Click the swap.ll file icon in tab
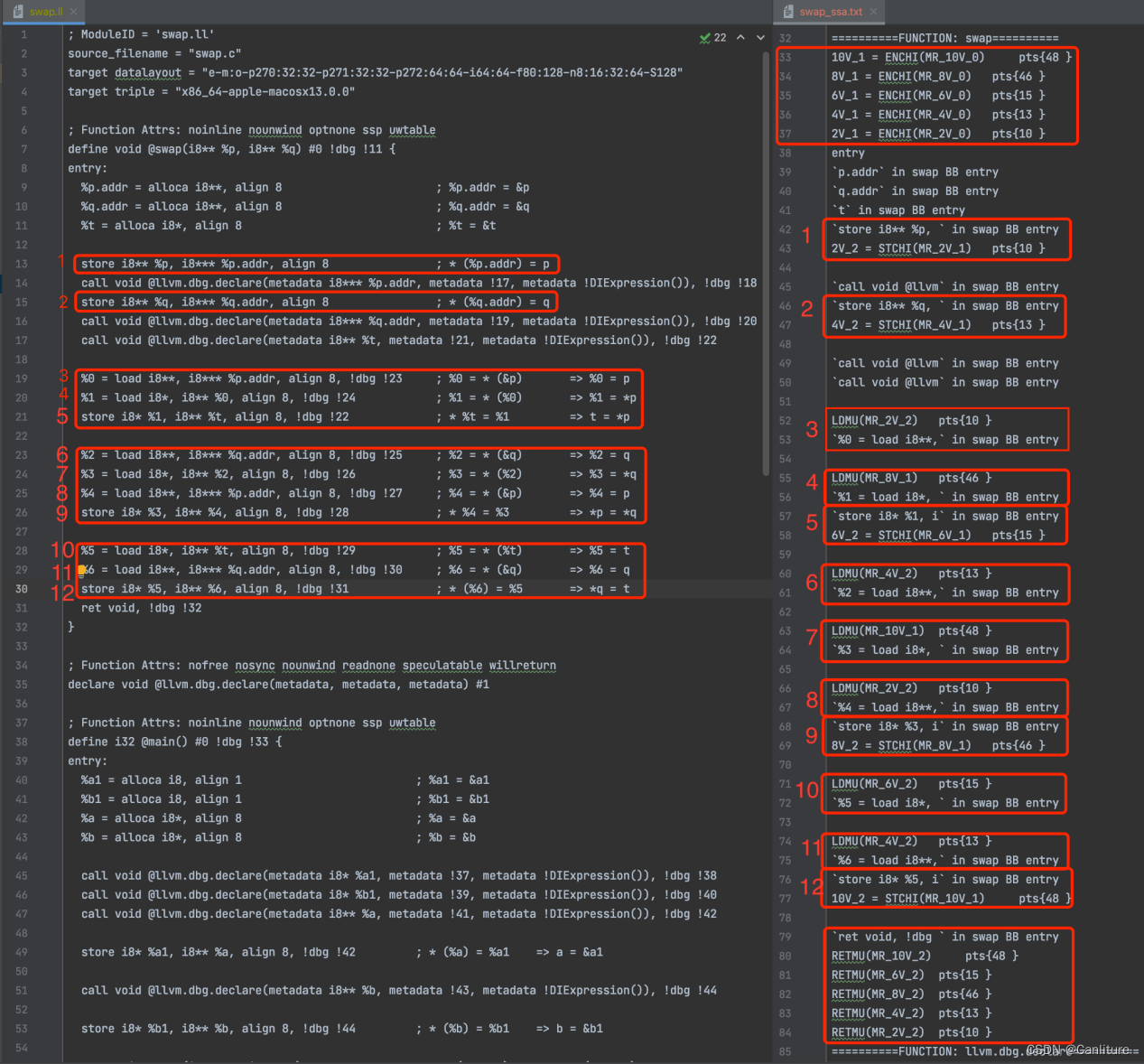Screen dimensions: 1144x1064 coord(18,12)
